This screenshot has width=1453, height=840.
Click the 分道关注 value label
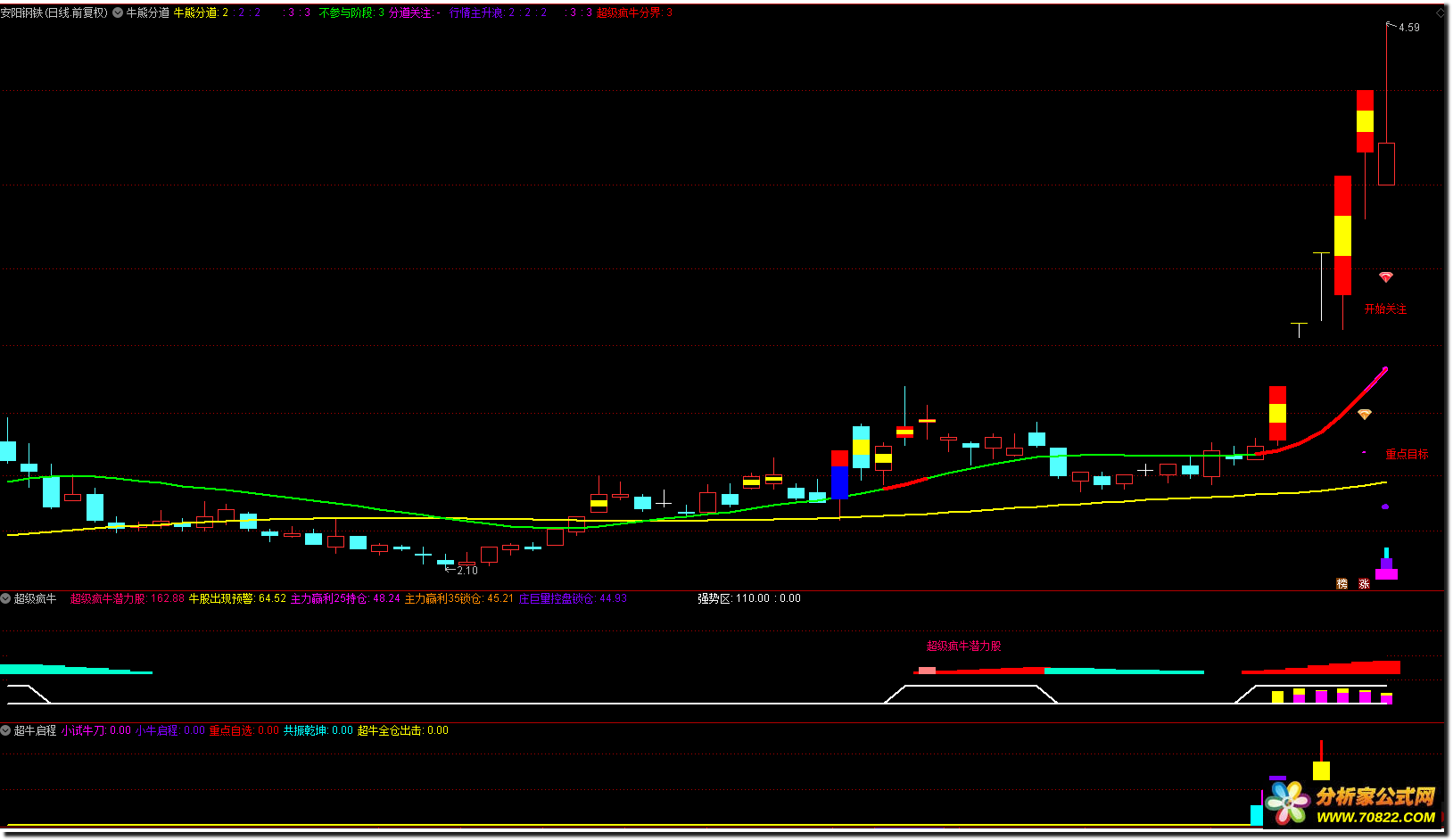pos(415,12)
